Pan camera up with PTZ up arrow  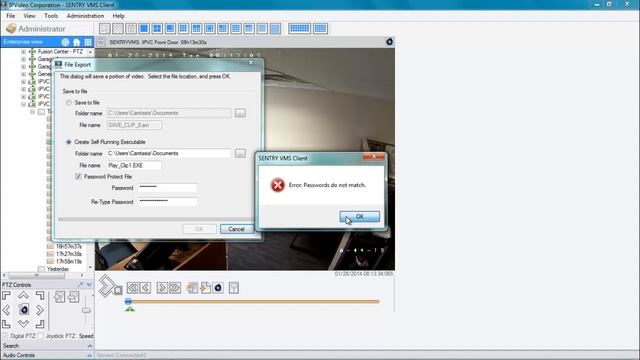(23, 295)
